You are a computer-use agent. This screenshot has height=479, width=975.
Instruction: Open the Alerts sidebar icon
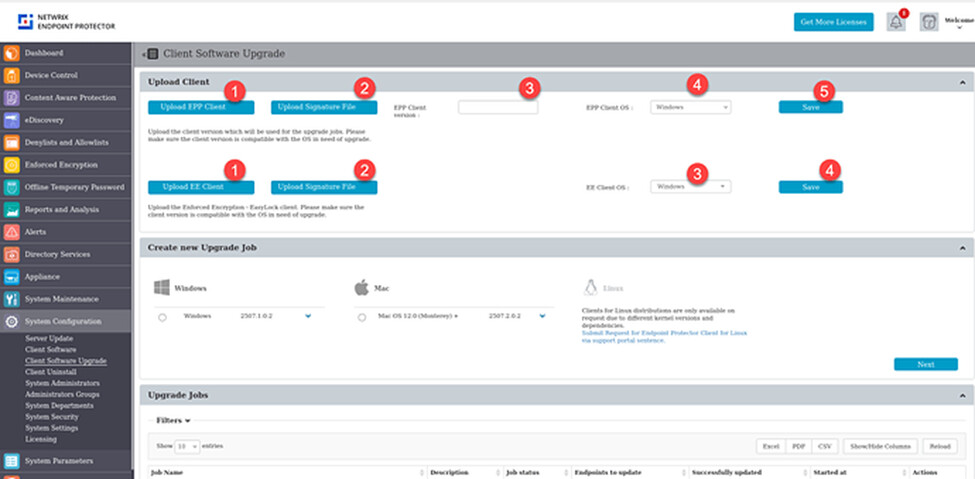[11, 232]
